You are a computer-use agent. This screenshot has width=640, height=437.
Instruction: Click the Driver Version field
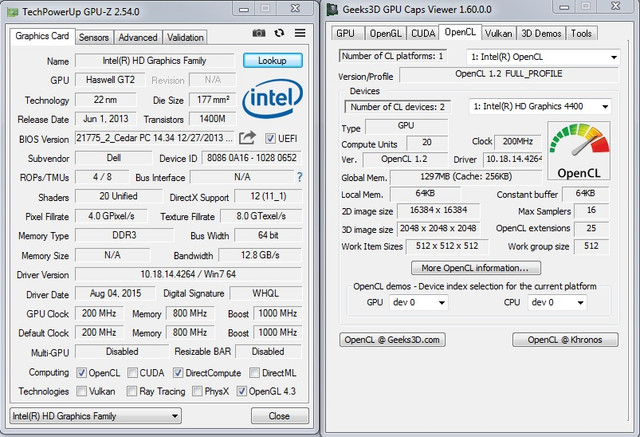[188, 274]
